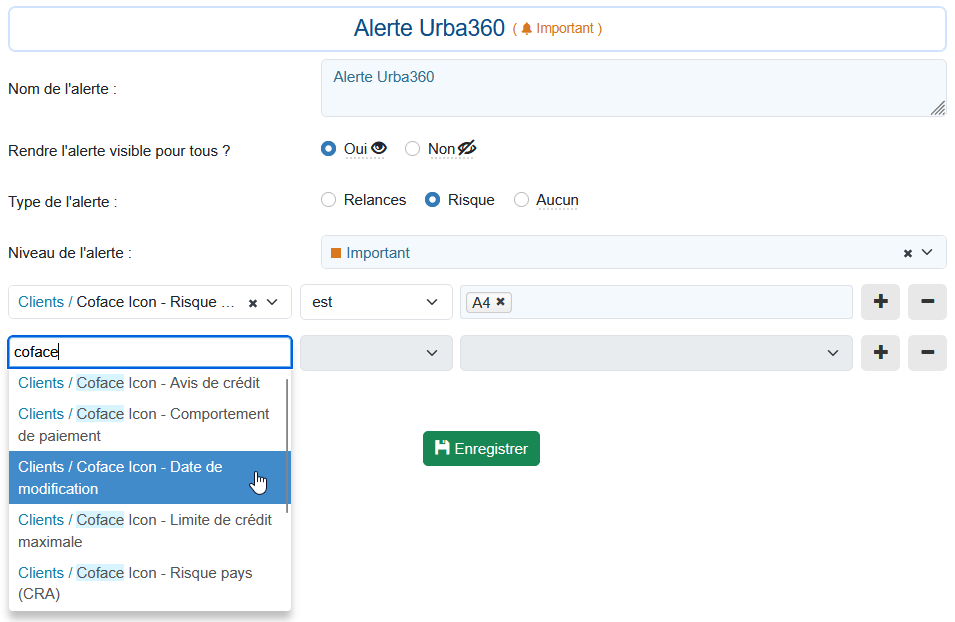Clear the Coface Icon Risque field selection
Screen dimensions: 955x622
[253, 302]
